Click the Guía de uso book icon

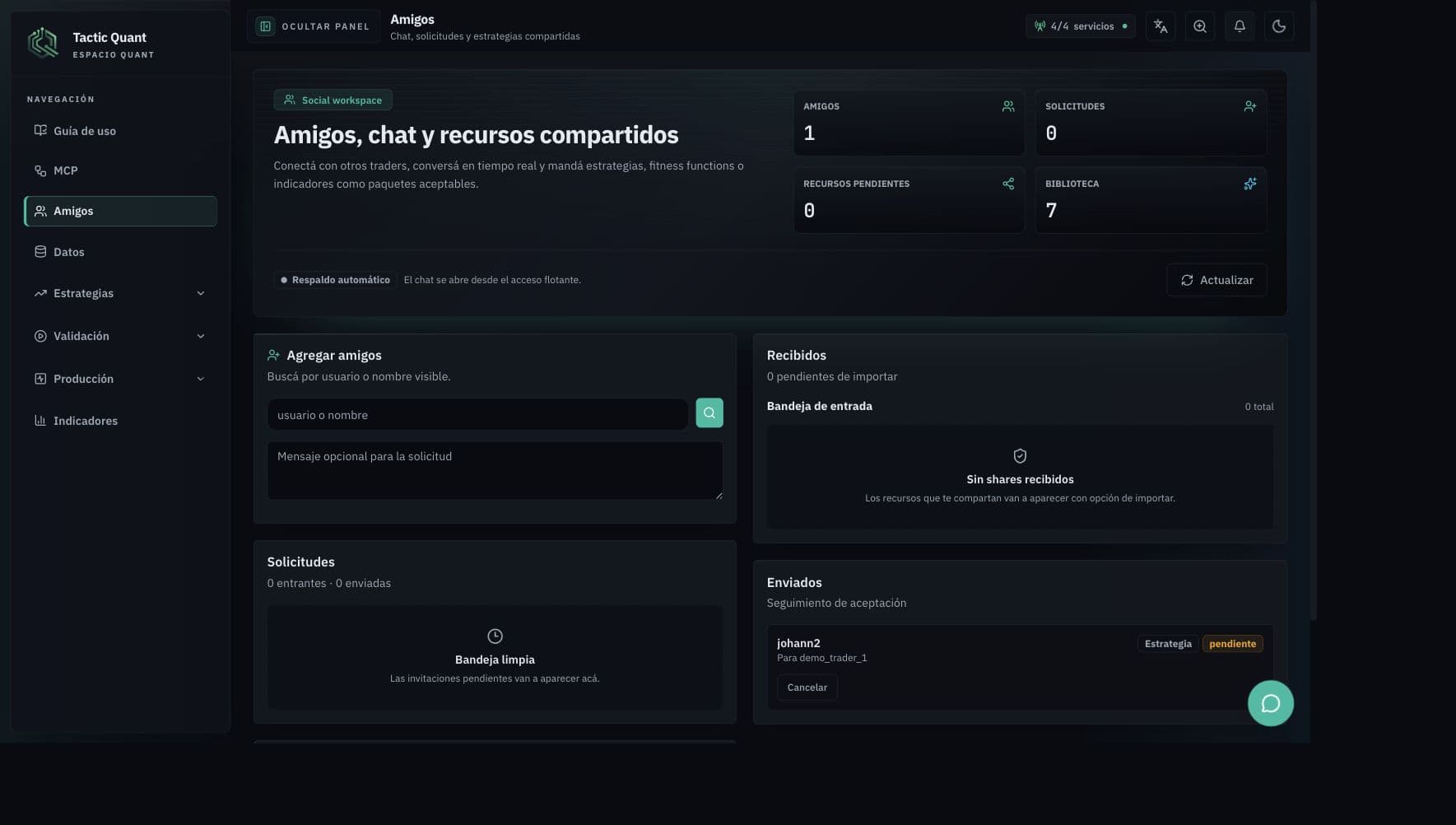click(x=40, y=130)
